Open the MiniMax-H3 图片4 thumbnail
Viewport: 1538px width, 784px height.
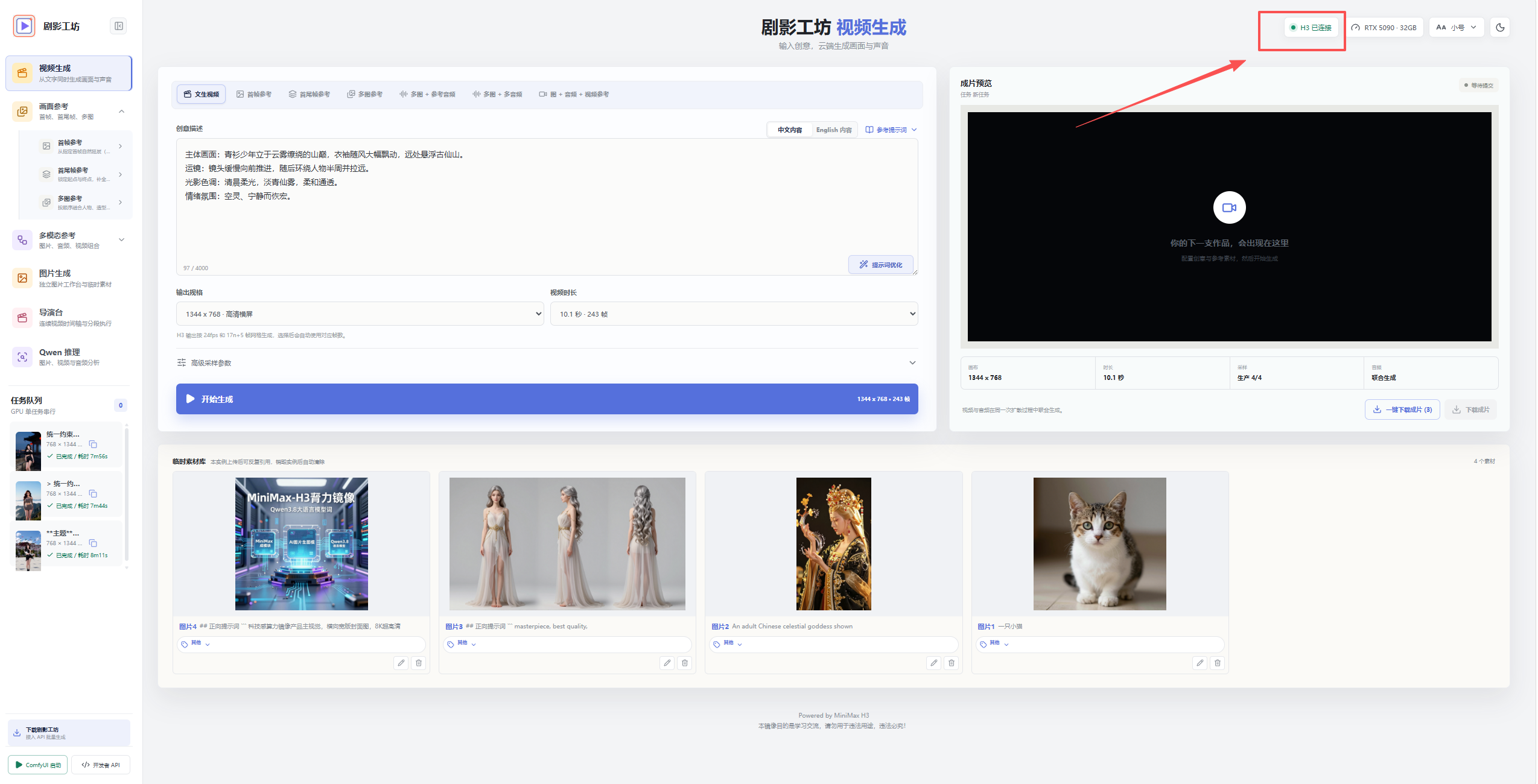point(302,543)
